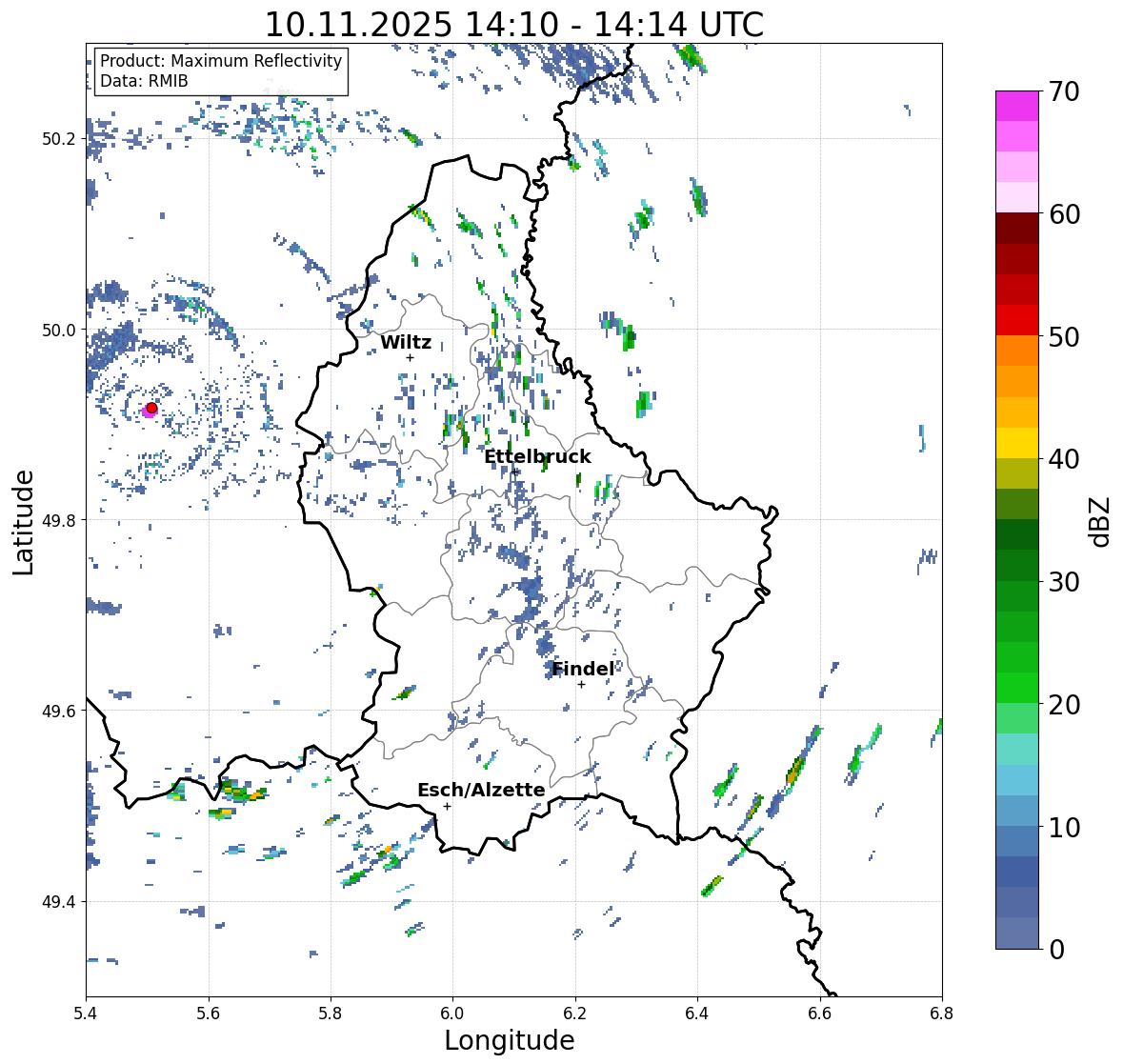Click the Latitude axis label
Screen dimensions: 1123x1064
pyautogui.click(x=23, y=522)
